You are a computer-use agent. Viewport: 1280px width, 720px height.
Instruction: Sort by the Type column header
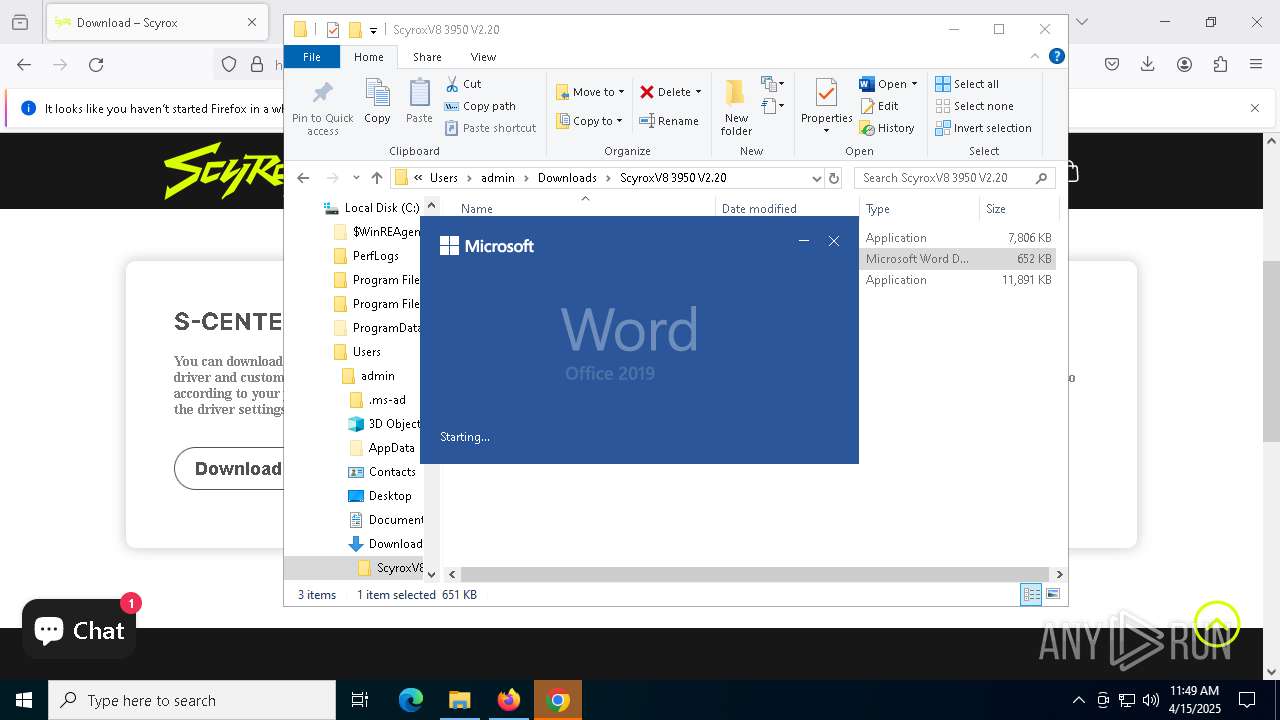pos(918,209)
